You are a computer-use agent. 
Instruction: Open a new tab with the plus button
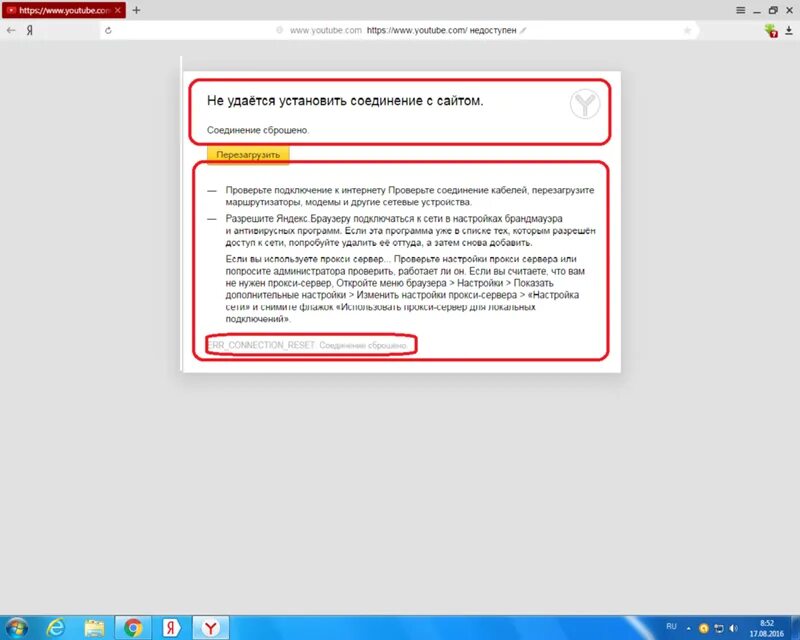tap(136, 10)
